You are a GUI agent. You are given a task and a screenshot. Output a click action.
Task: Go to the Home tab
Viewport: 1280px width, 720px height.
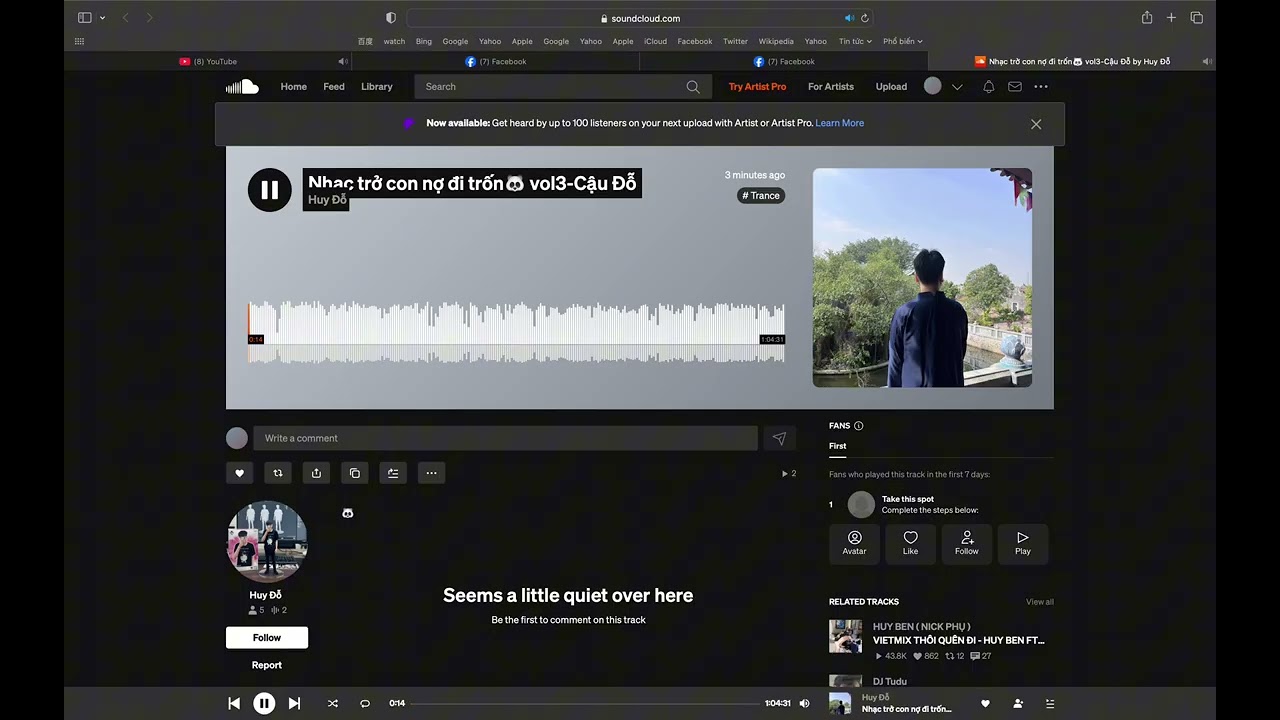tap(294, 87)
